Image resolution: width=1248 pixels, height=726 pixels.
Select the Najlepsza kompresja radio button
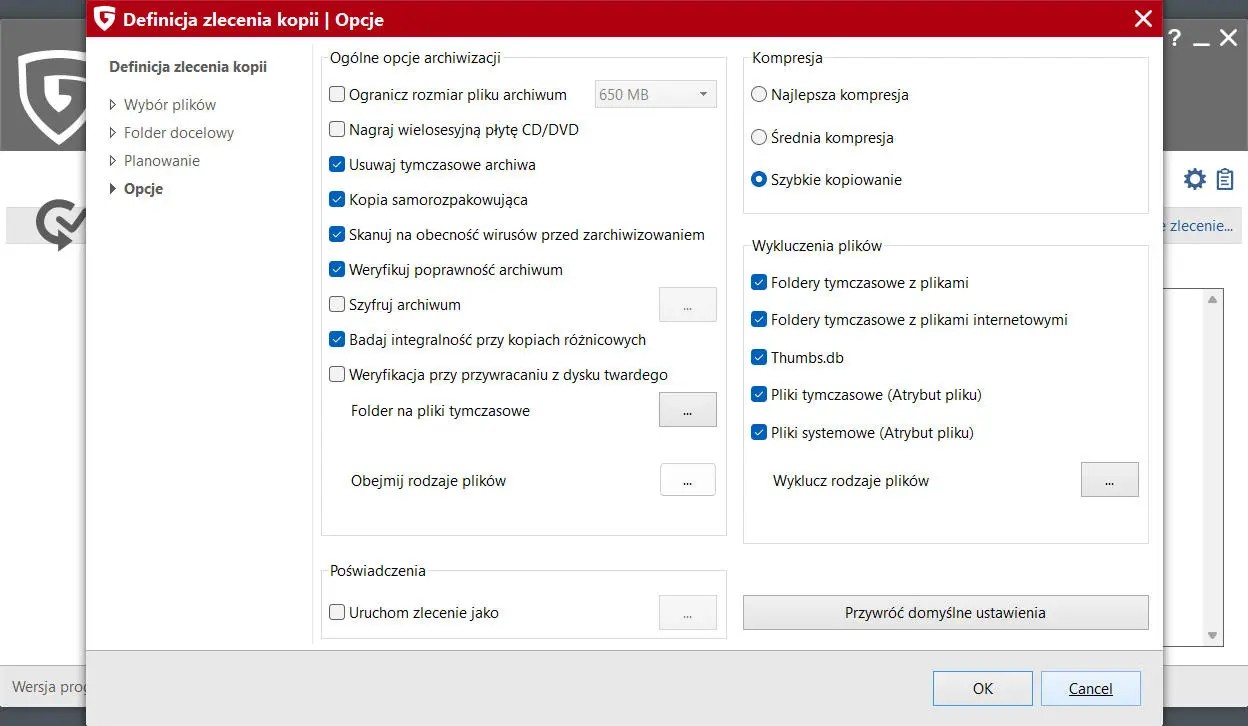point(757,95)
